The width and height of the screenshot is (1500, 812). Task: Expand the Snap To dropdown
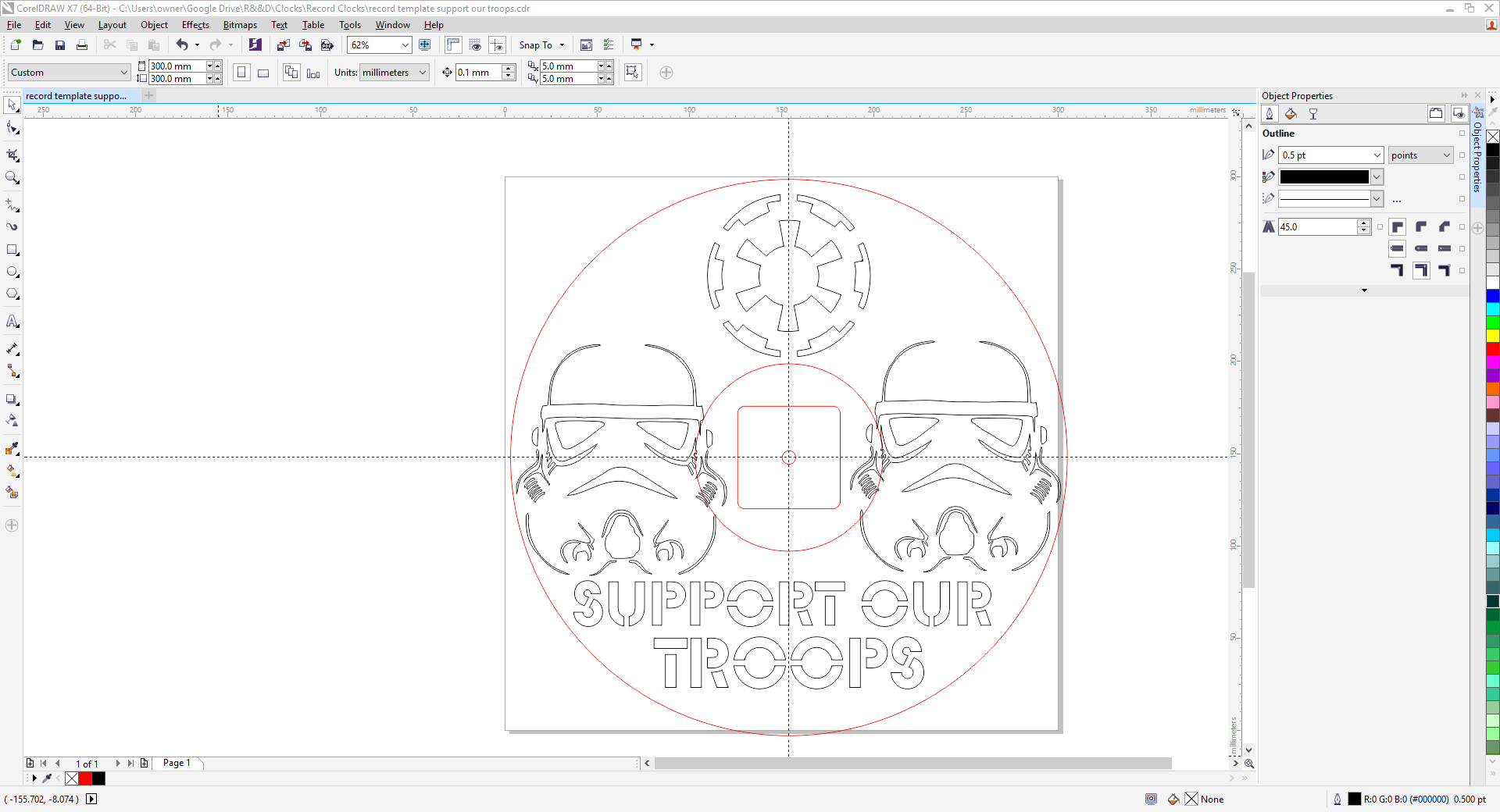pos(562,45)
